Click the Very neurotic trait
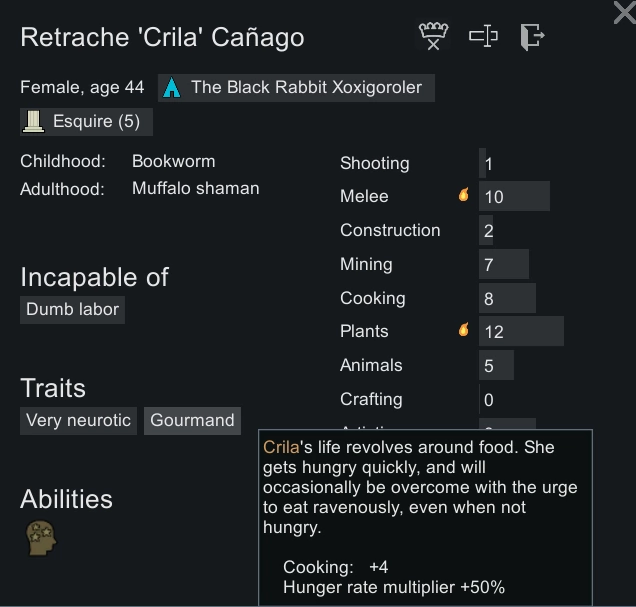 78,420
